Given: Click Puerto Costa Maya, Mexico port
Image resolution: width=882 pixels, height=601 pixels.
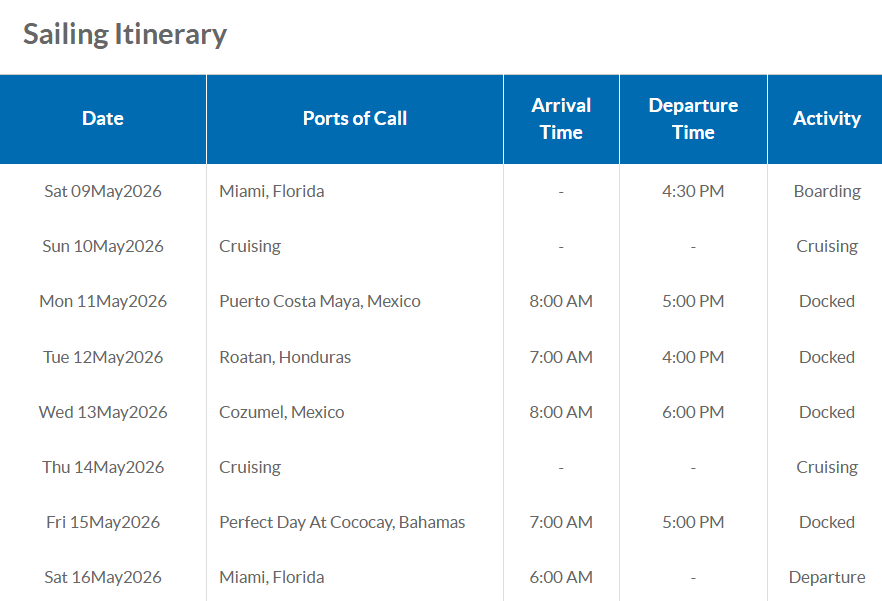Looking at the screenshot, I should point(320,301).
